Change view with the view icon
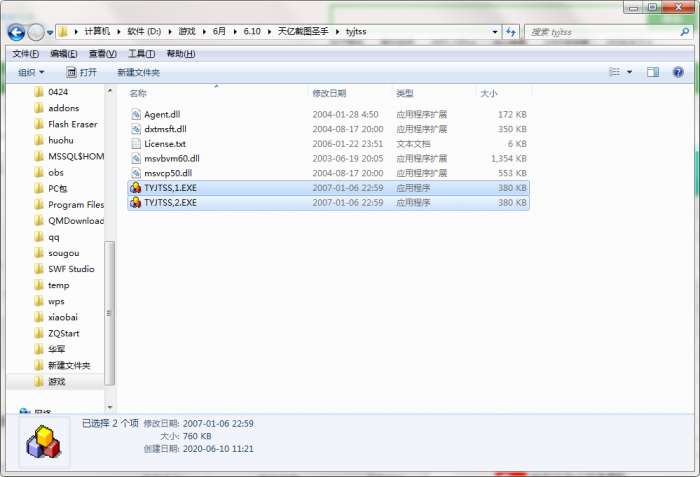The image size is (700, 477). click(615, 72)
